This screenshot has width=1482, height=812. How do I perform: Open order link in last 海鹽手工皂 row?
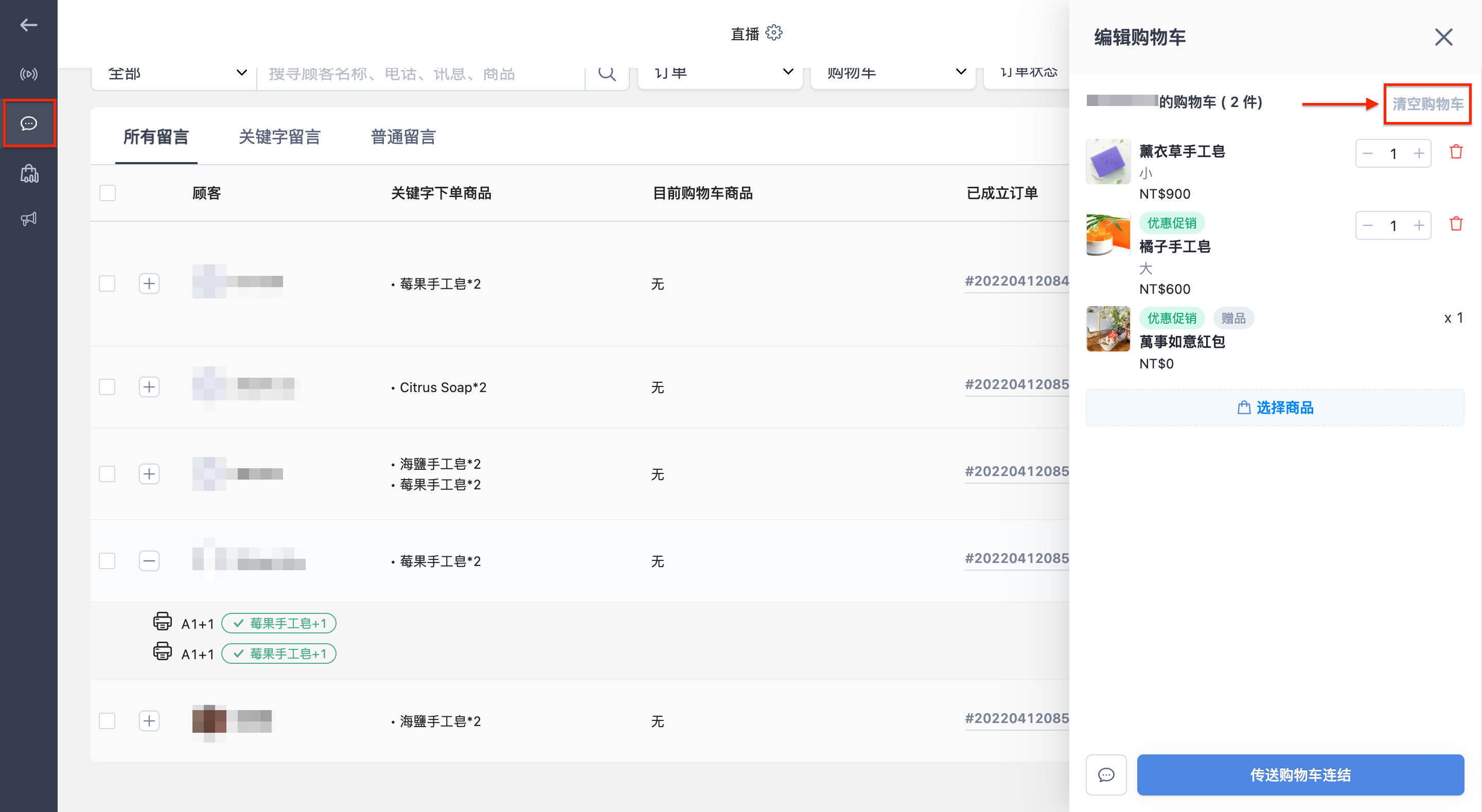[x=1017, y=719]
